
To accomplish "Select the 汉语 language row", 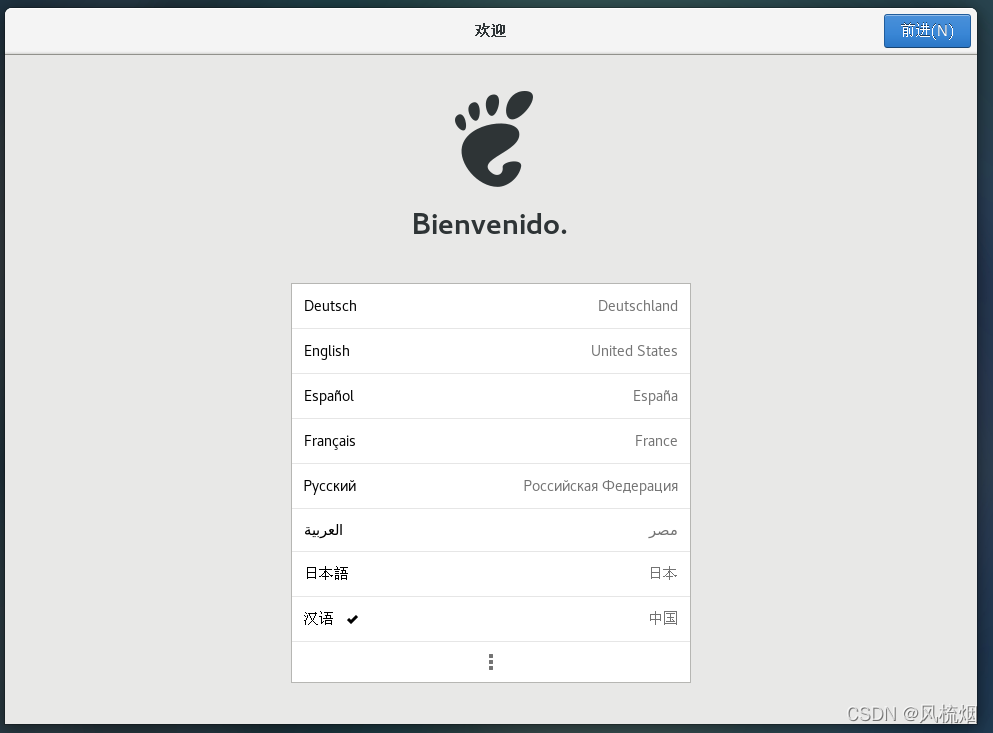I will (x=491, y=619).
